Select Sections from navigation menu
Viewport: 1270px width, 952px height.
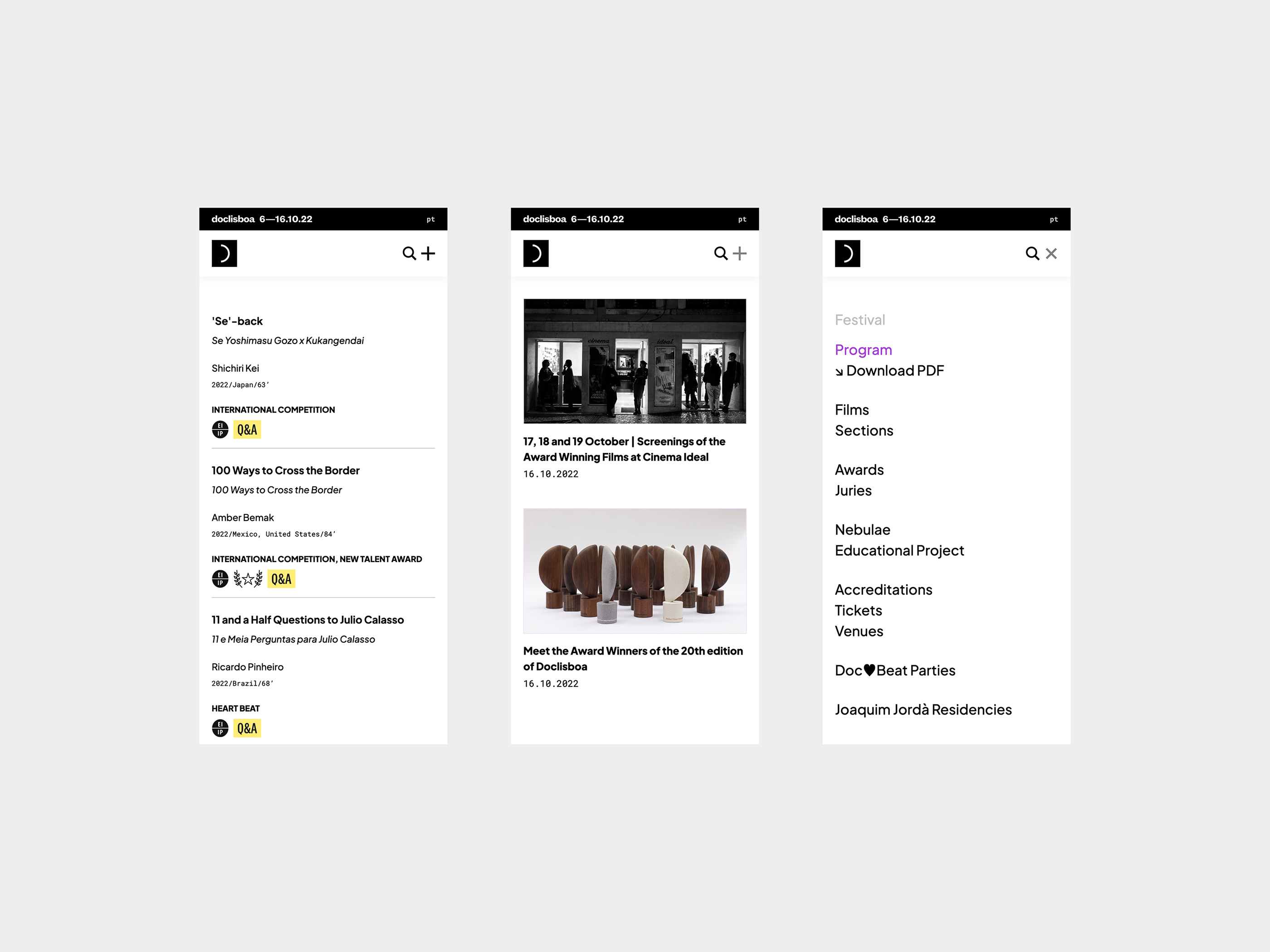863,430
